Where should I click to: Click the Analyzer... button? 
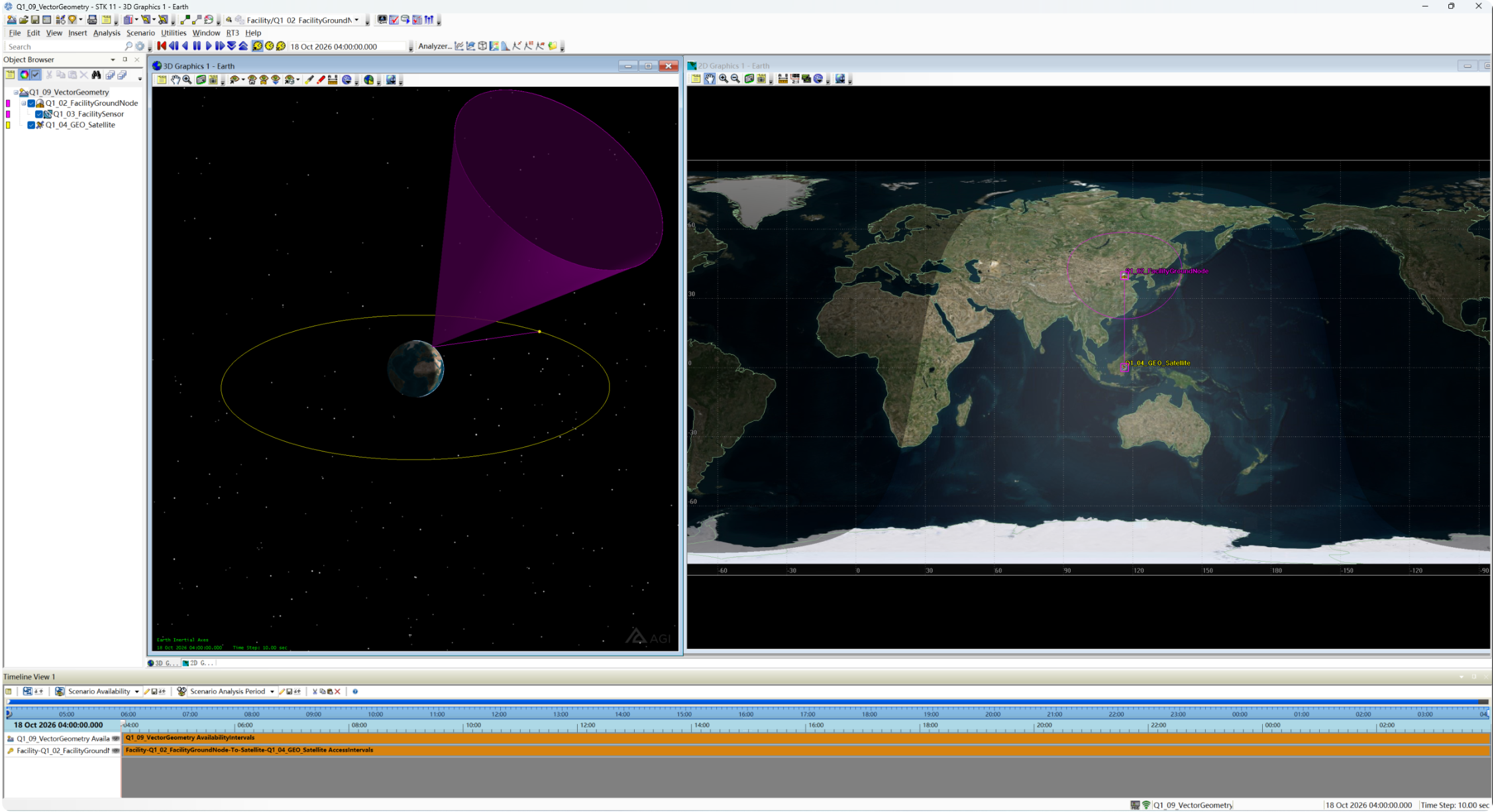point(435,46)
